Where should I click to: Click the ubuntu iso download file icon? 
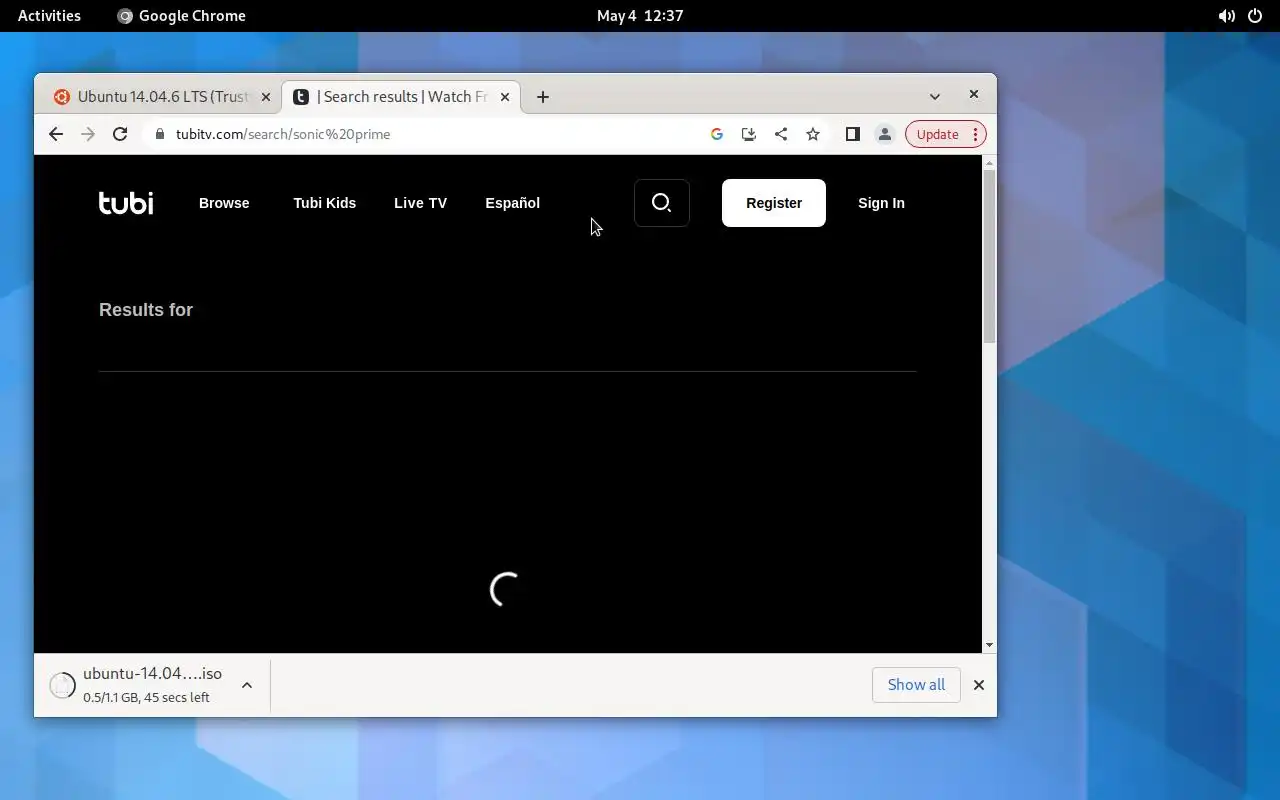(x=63, y=685)
